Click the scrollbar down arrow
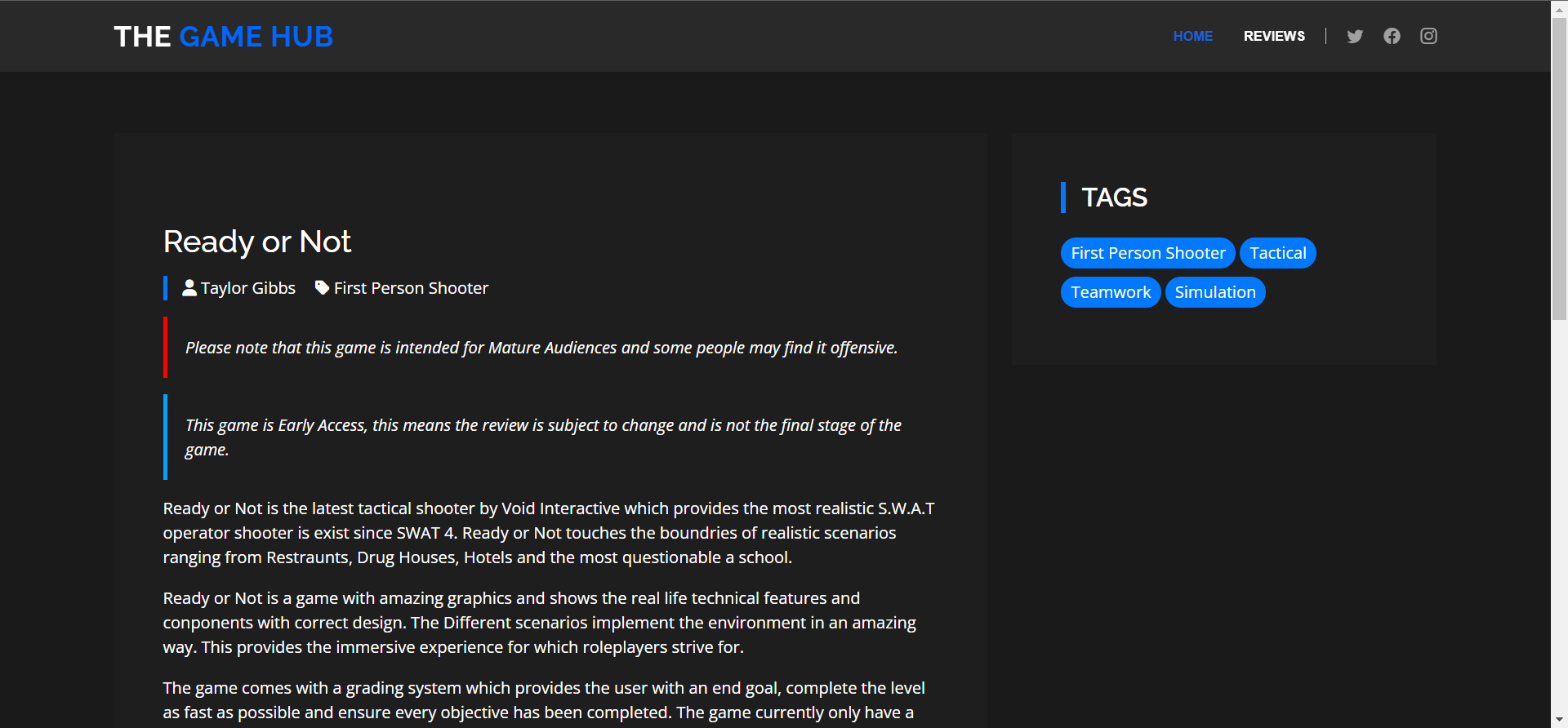The height and width of the screenshot is (728, 1568). click(1559, 720)
